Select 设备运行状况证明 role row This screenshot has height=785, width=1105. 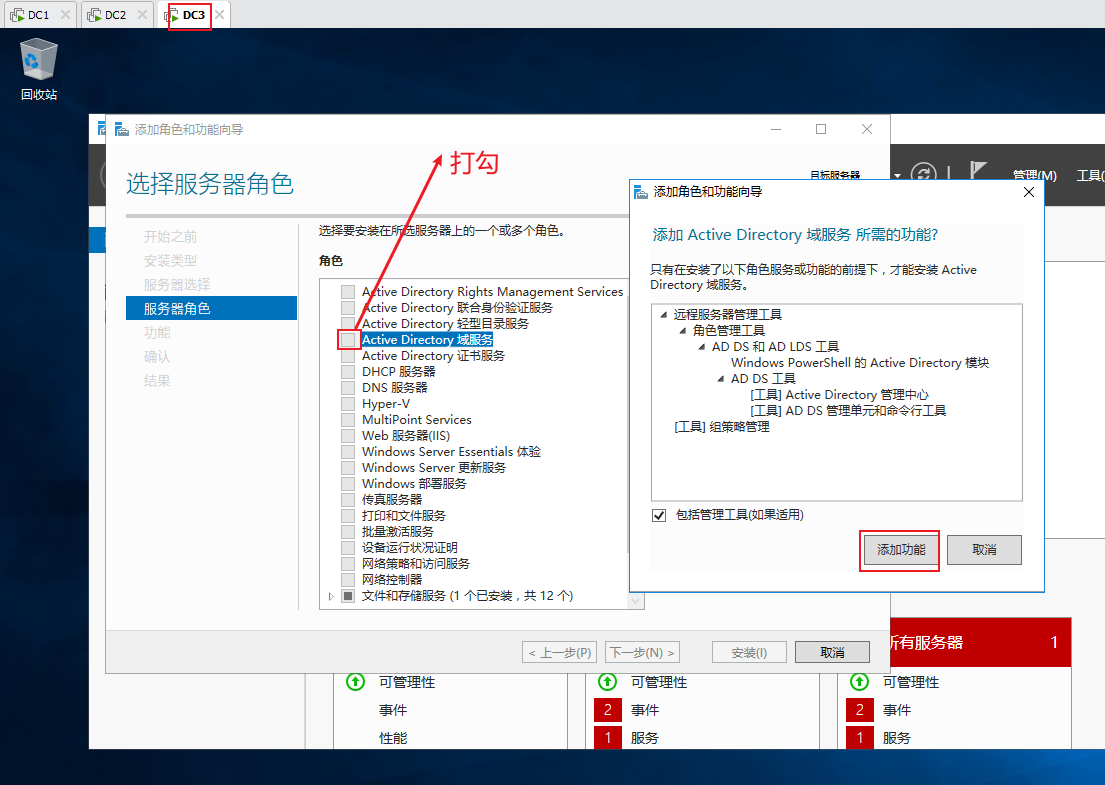(x=409, y=548)
